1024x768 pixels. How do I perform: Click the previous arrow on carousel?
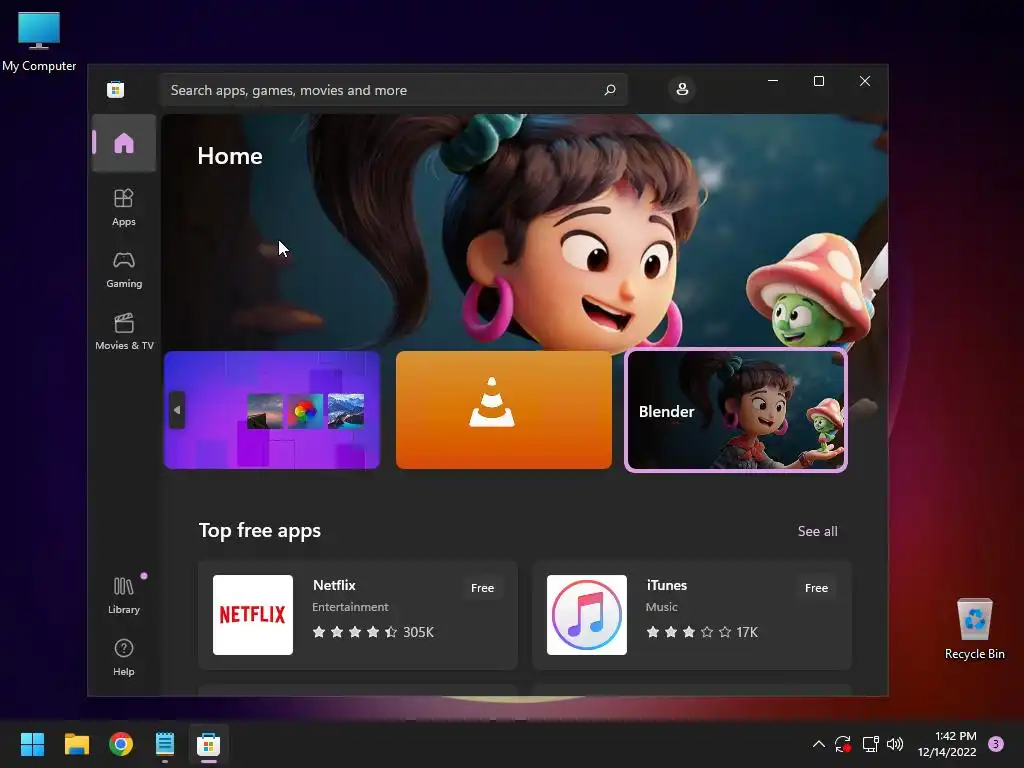tap(176, 410)
